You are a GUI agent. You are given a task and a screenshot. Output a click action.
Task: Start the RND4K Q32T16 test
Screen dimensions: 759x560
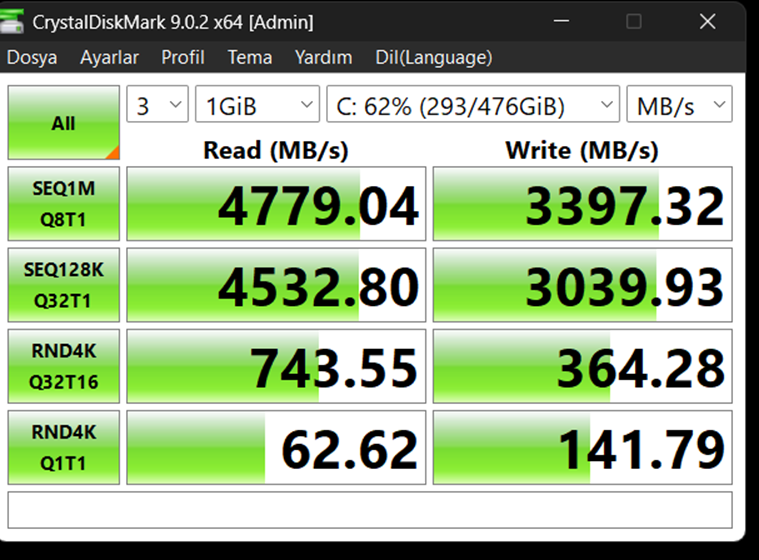coord(63,366)
